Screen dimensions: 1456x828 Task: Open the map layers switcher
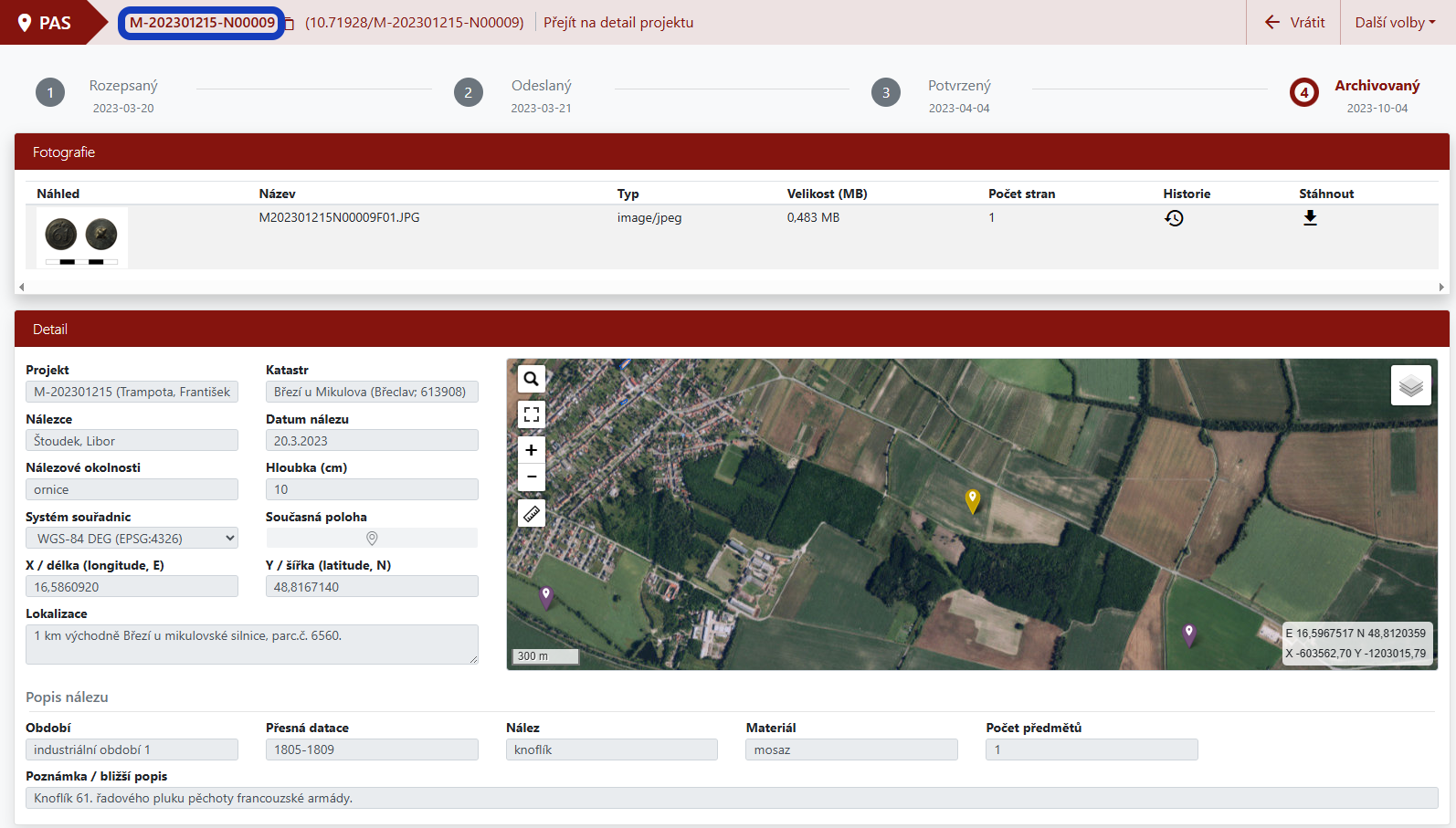coord(1410,385)
